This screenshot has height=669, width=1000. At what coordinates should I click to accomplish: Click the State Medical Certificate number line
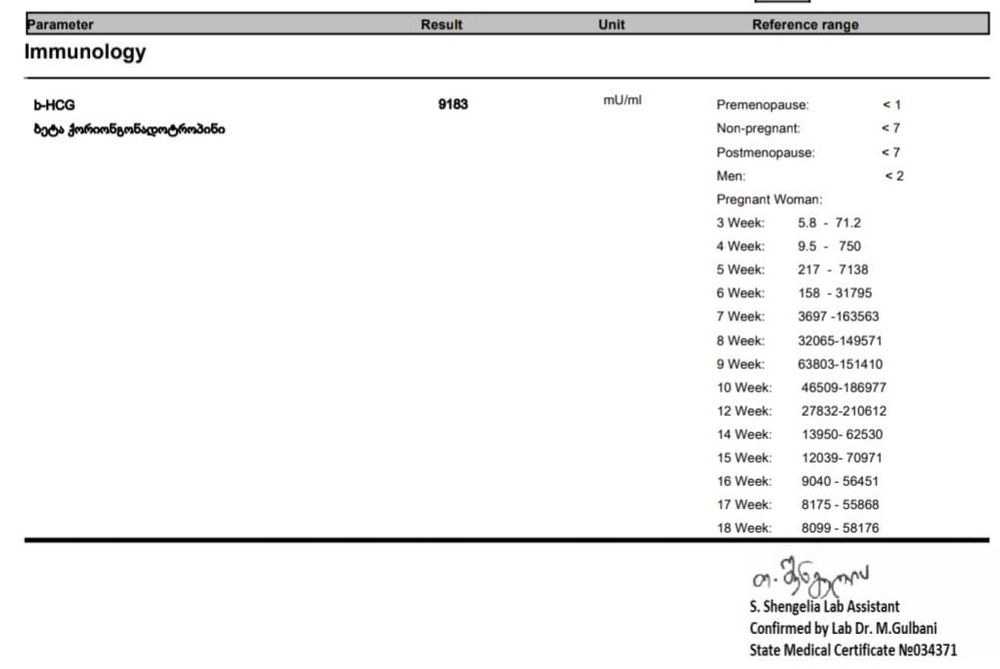point(852,650)
